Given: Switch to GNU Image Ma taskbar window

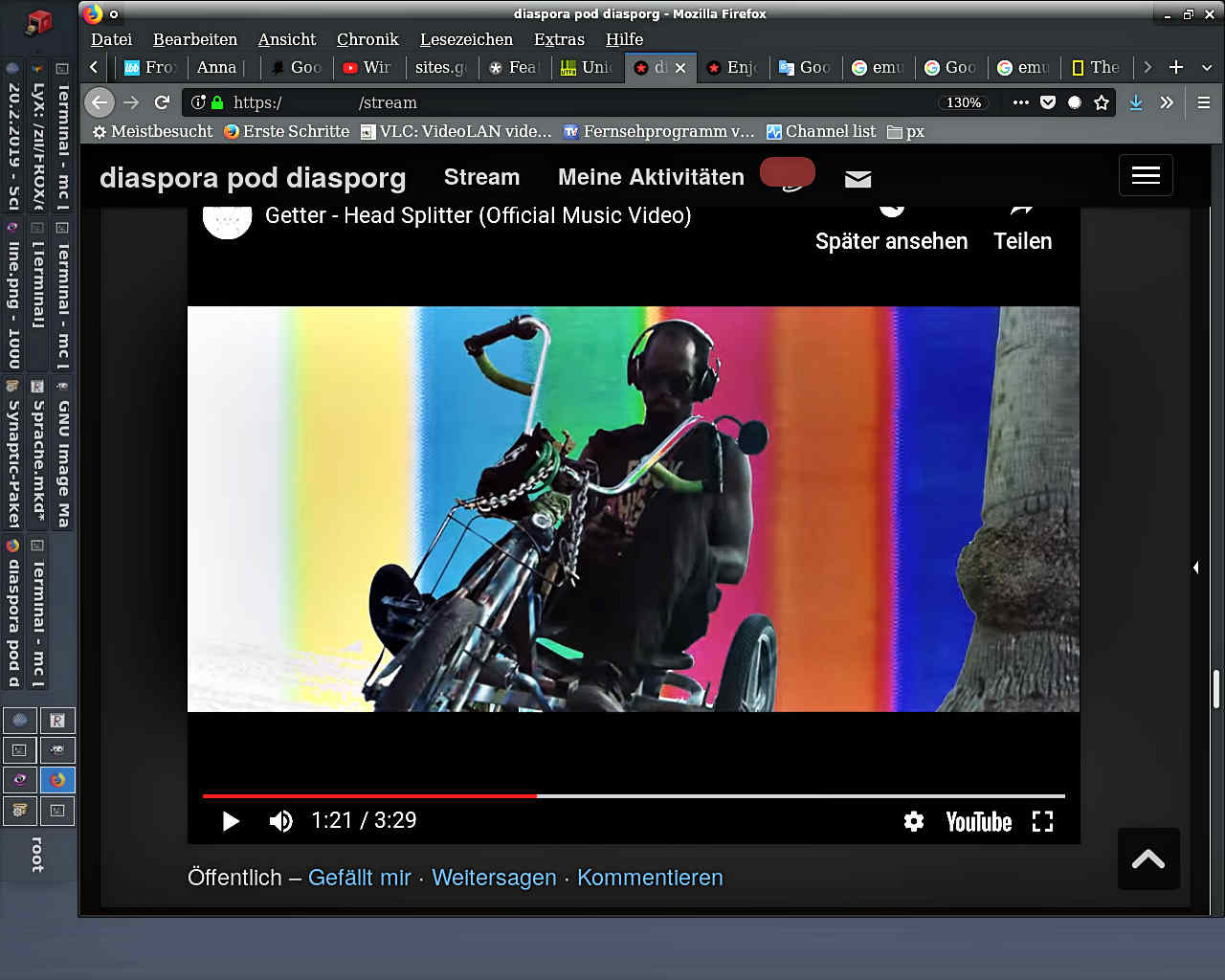Looking at the screenshot, I should (x=62, y=454).
